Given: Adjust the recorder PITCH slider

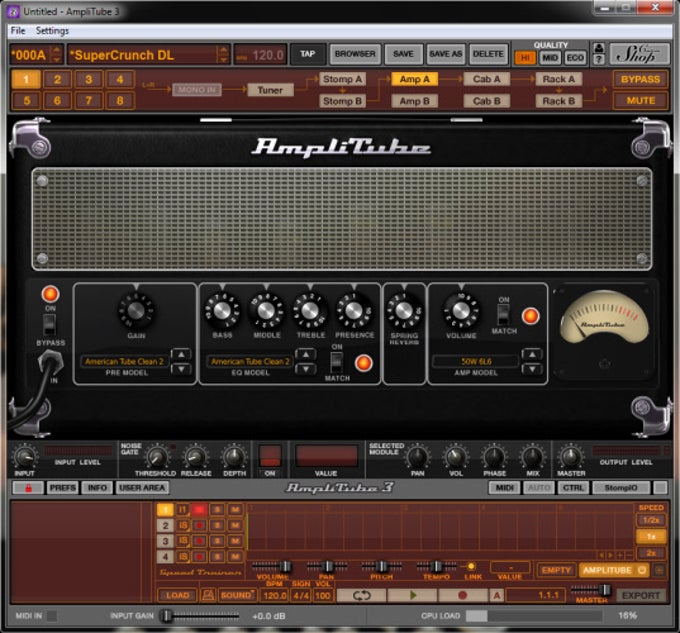Looking at the screenshot, I should coord(382,566).
